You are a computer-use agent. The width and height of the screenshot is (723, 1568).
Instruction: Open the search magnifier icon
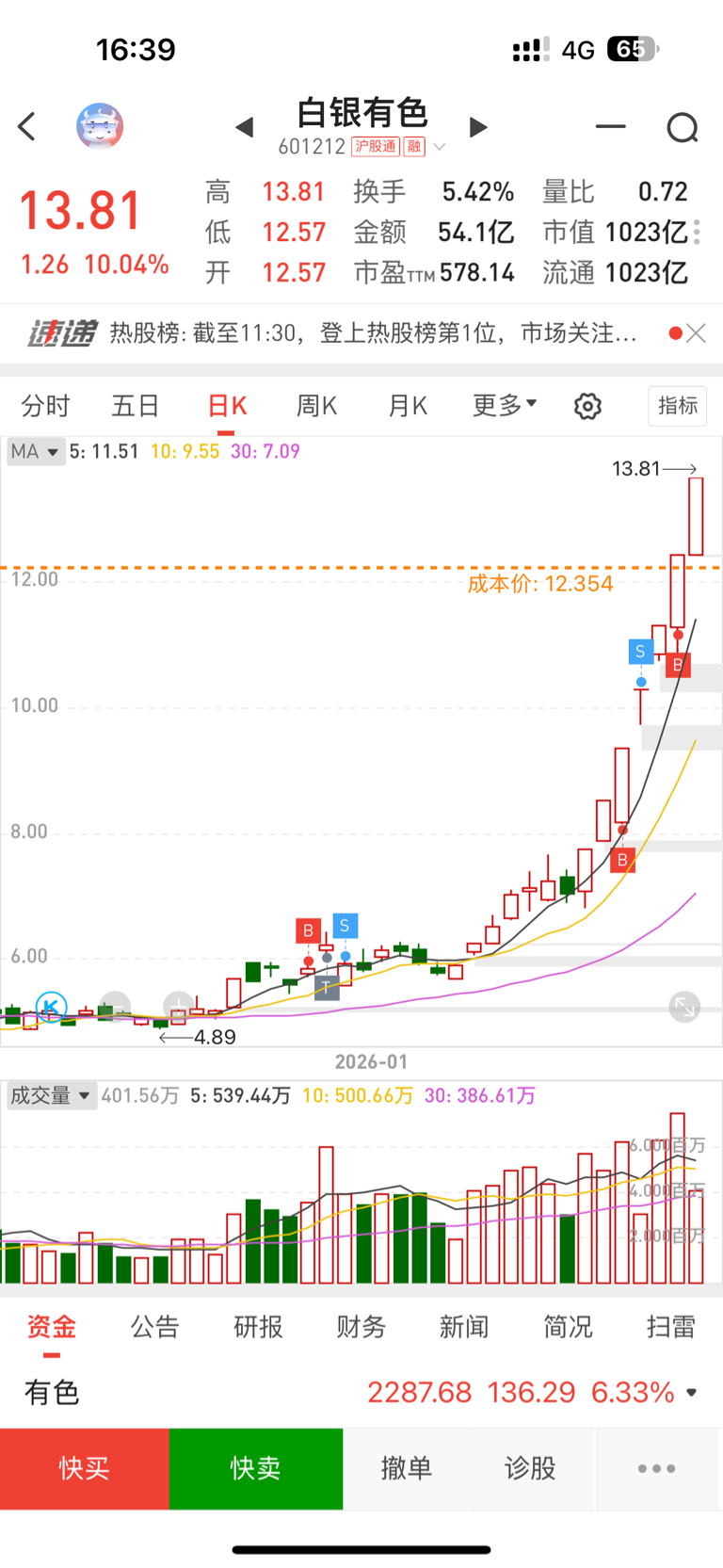(x=683, y=127)
